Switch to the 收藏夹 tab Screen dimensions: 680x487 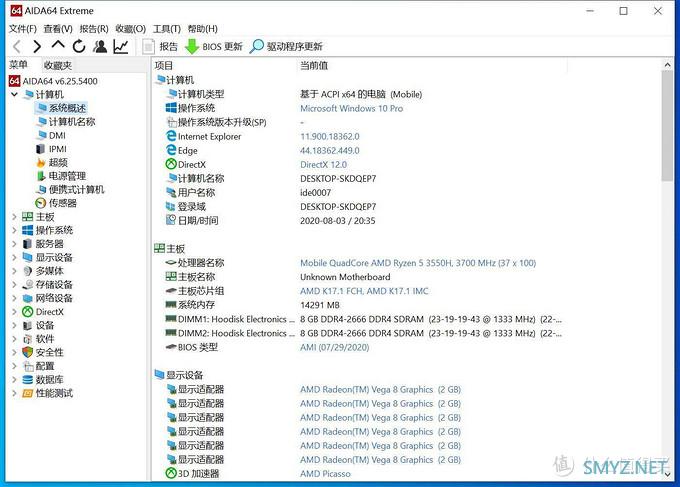[58, 65]
